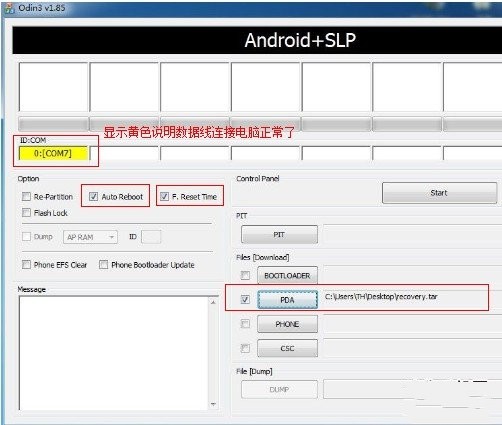Check the box beside BOOTLOADER
Image resolution: width=502 pixels, height=425 pixels.
[x=245, y=275]
